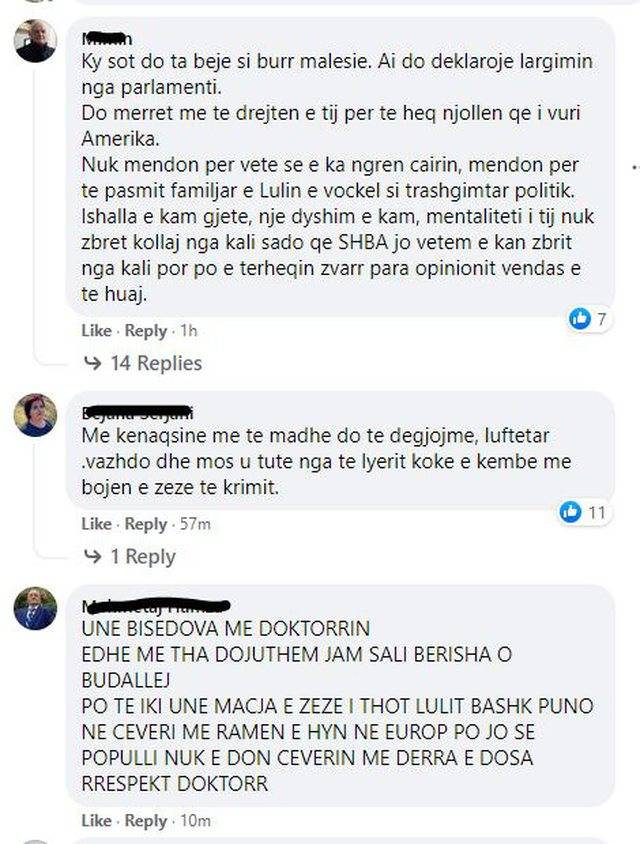Reply to the comment posted 57m ago
640x844 pixels.
pos(146,524)
